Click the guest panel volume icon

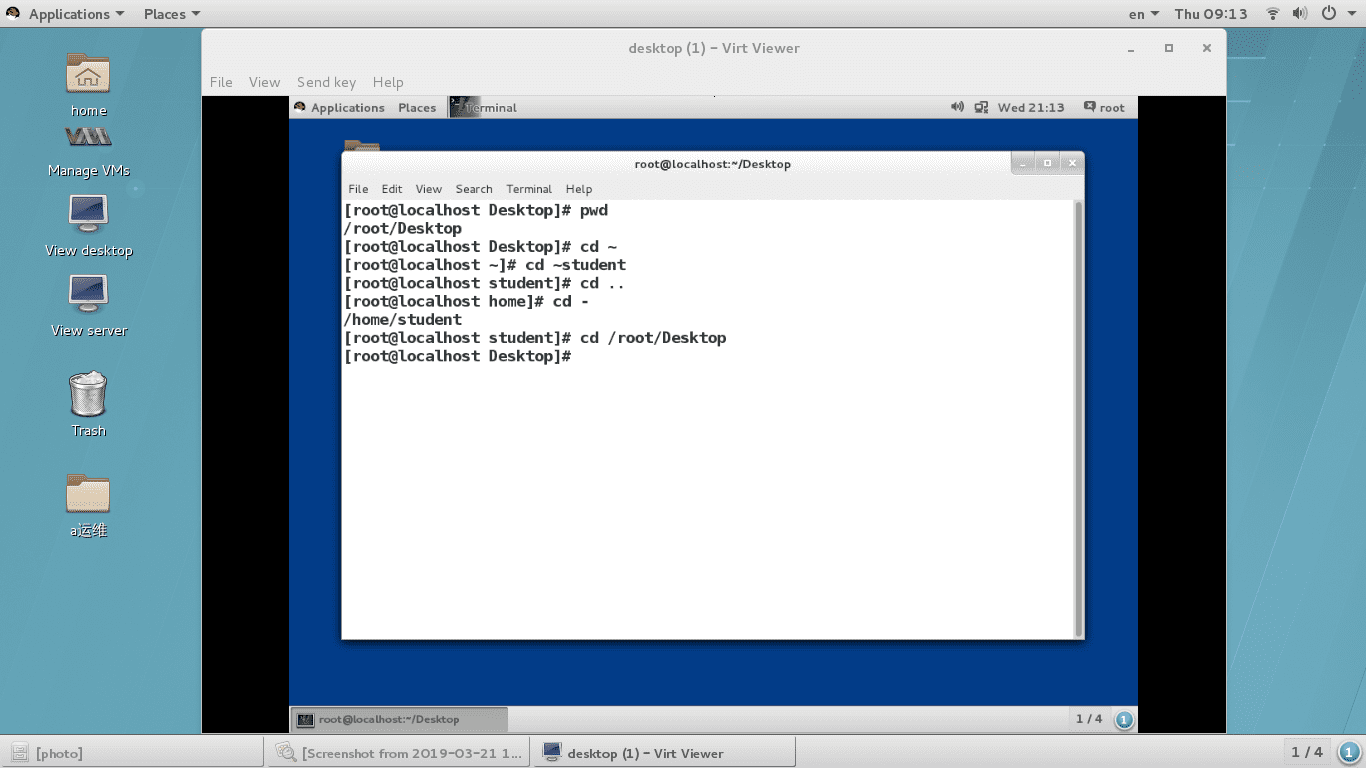click(957, 107)
